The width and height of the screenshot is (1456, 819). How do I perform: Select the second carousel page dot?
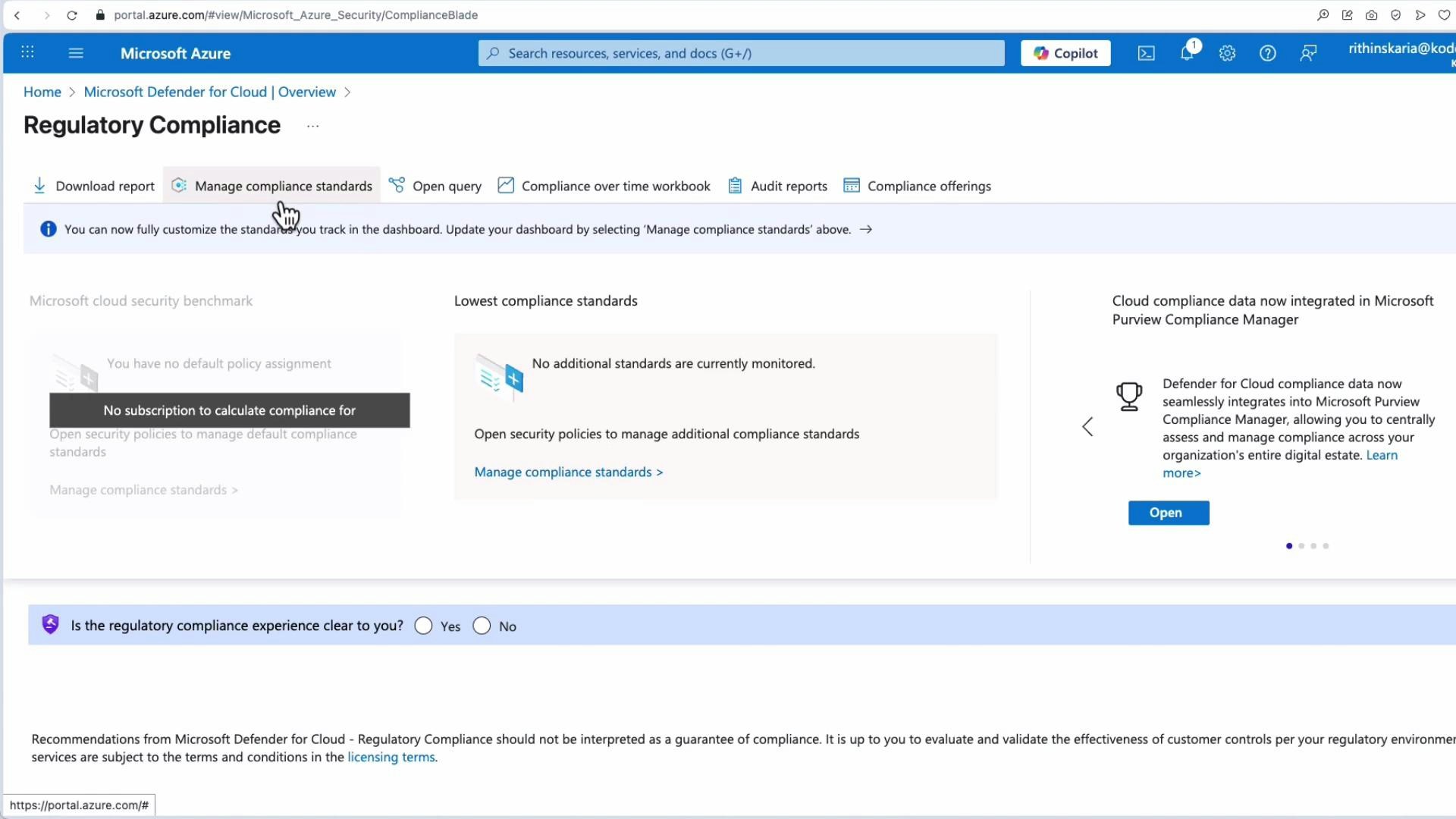[x=1301, y=545]
